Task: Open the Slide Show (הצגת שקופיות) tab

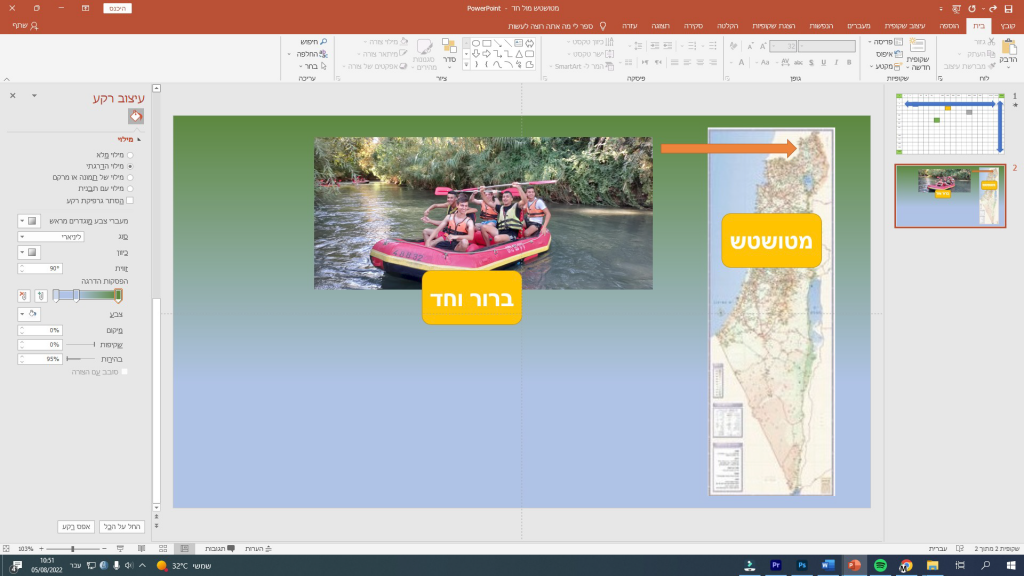Action: click(773, 25)
